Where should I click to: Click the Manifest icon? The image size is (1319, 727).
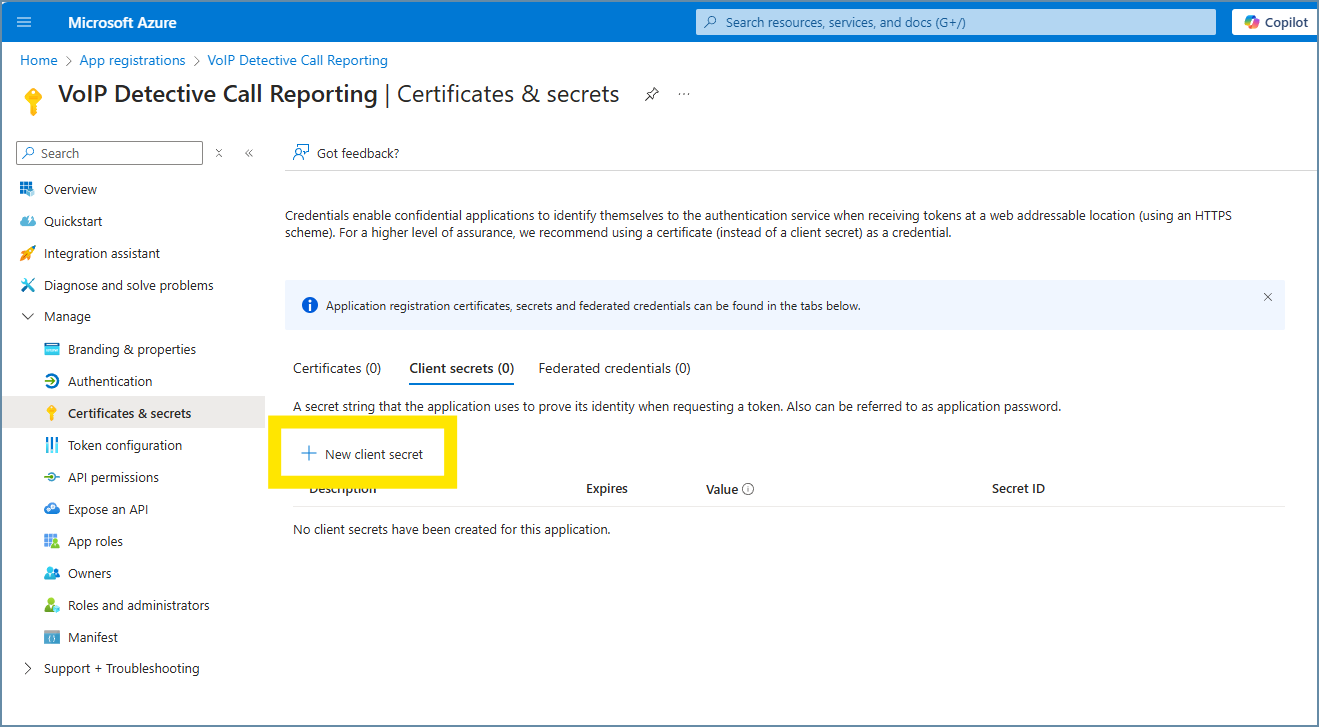click(52, 637)
